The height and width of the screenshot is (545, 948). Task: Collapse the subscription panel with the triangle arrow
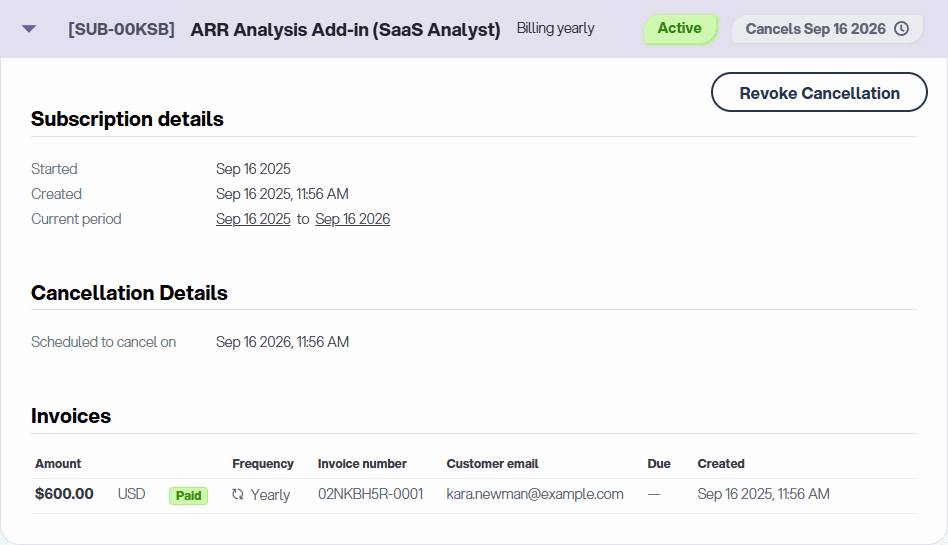point(29,29)
